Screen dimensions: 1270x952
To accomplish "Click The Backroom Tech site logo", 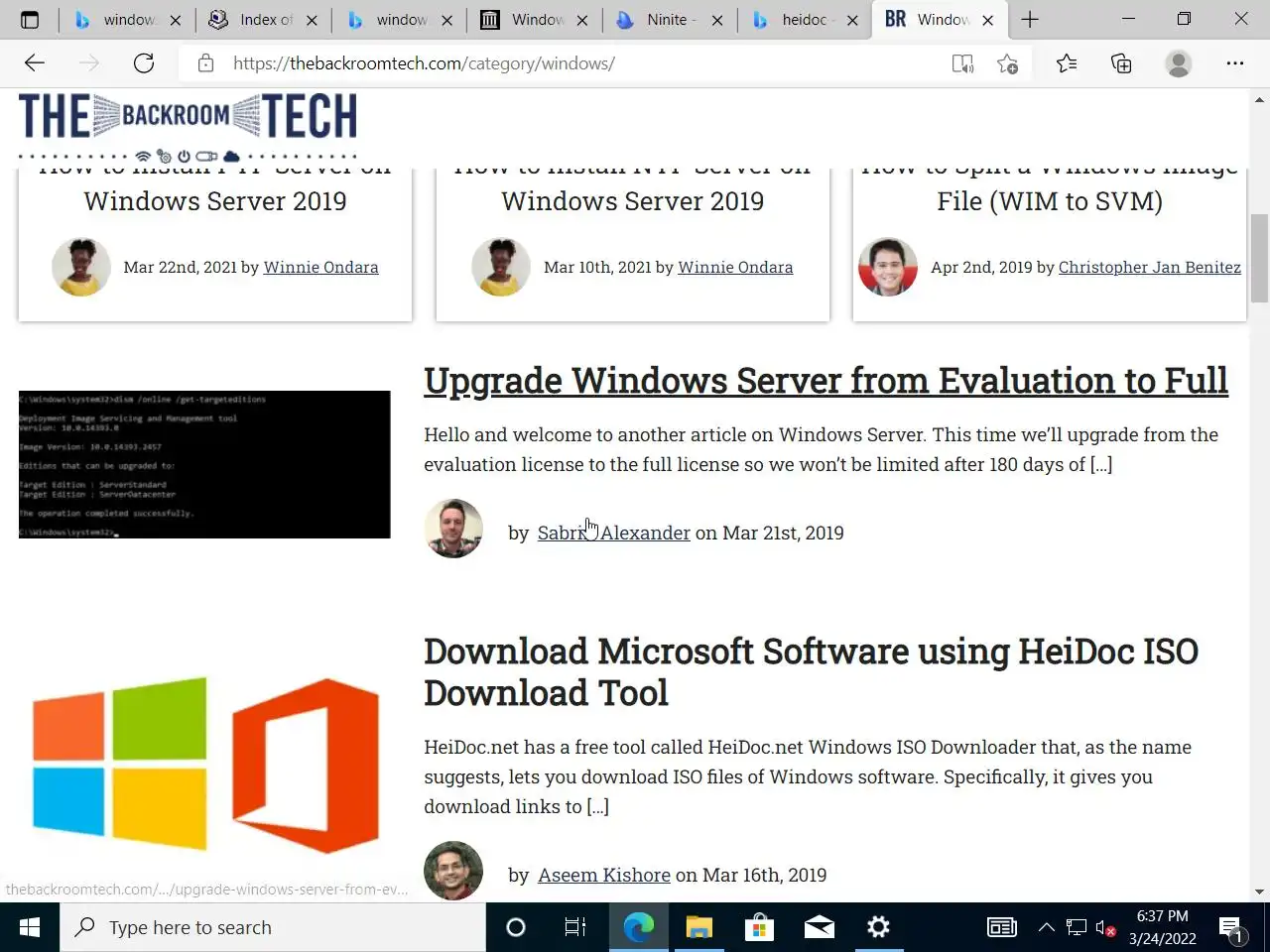I will tap(188, 127).
